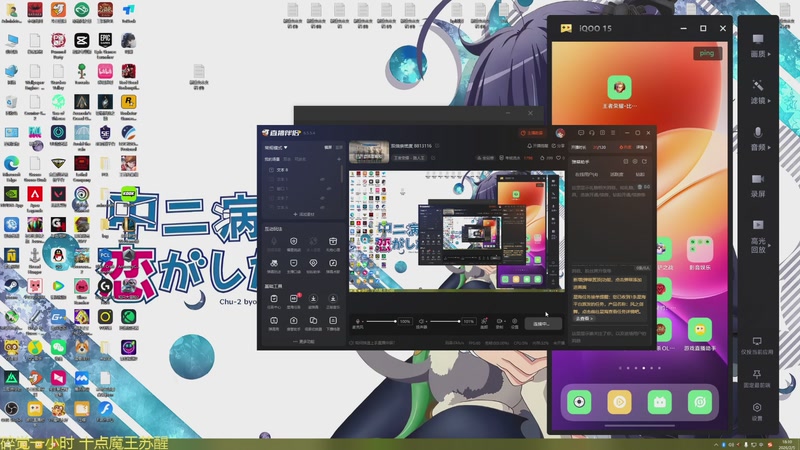Screen dimensions: 800x450
Task: Select the 竖屏 orientation tab
Action: (339, 147)
